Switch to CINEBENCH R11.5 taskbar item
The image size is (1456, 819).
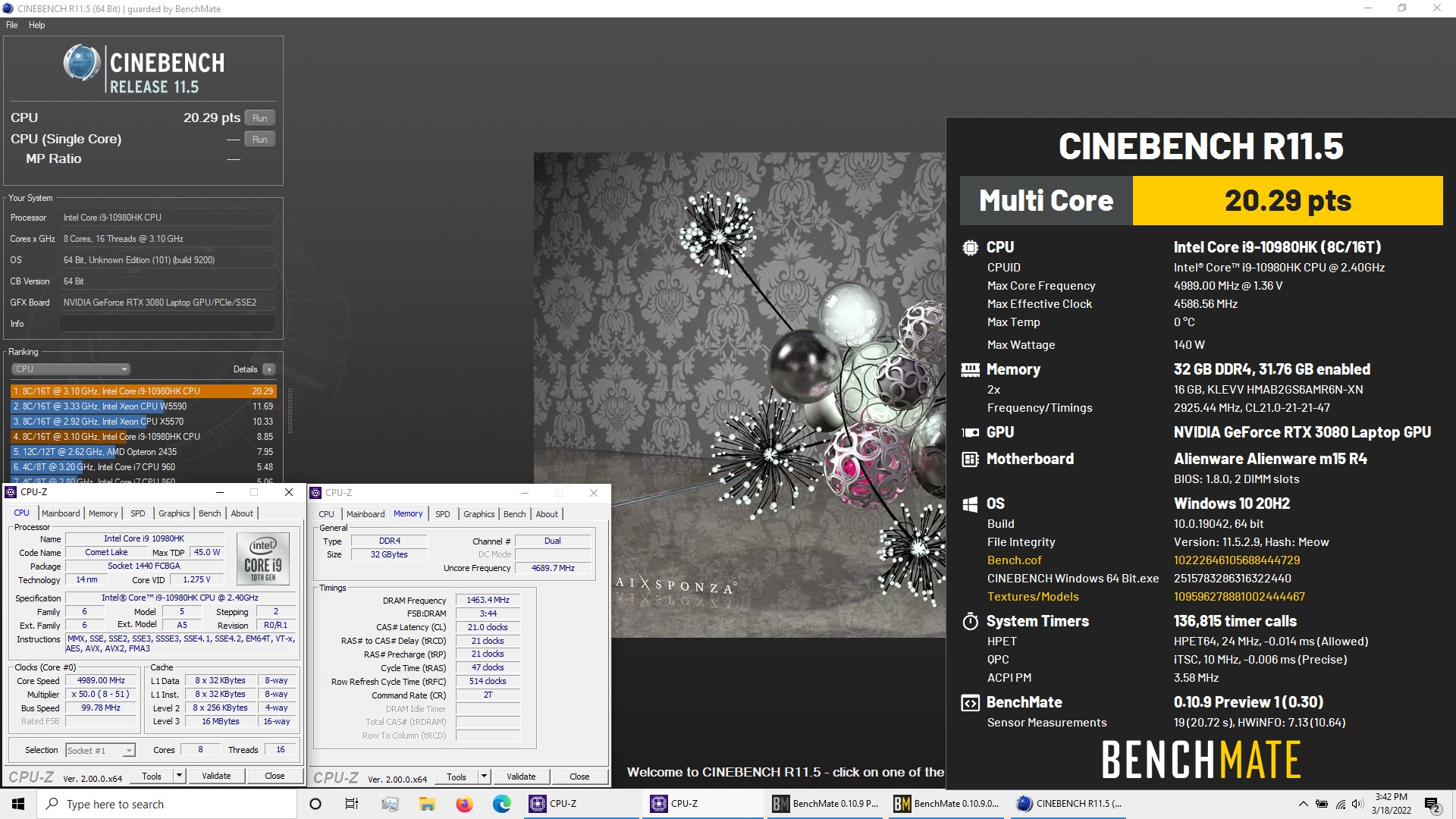click(x=1069, y=804)
